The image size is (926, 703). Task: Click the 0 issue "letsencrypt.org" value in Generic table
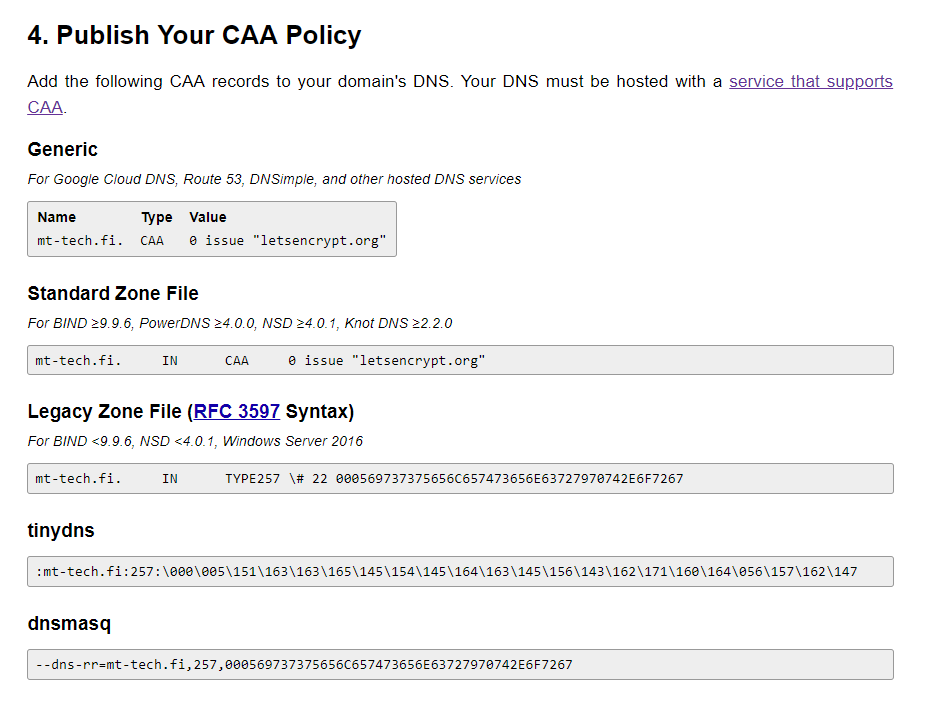coord(288,241)
